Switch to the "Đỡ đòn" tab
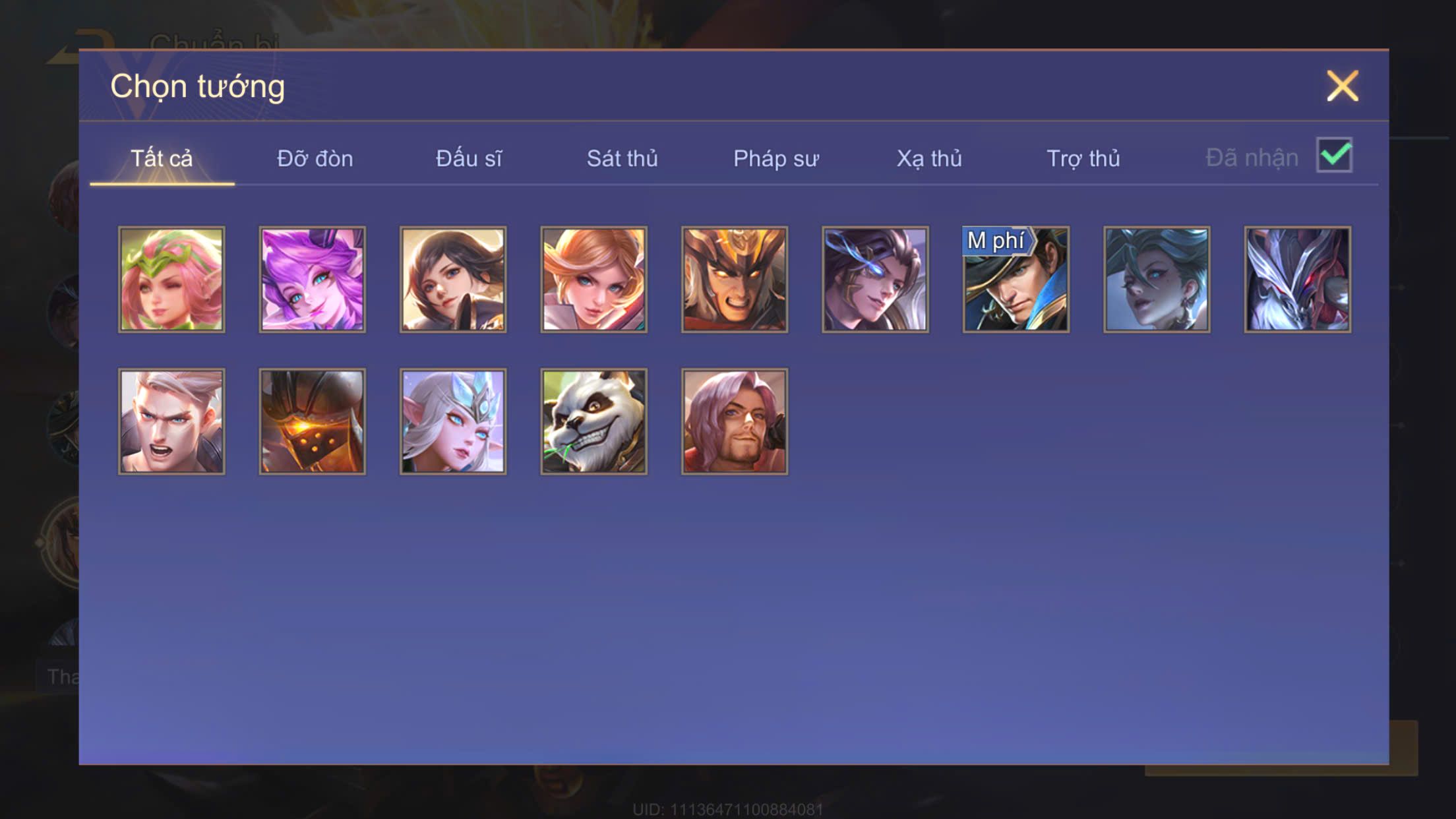Screen dimensions: 1456x819 tap(315, 159)
